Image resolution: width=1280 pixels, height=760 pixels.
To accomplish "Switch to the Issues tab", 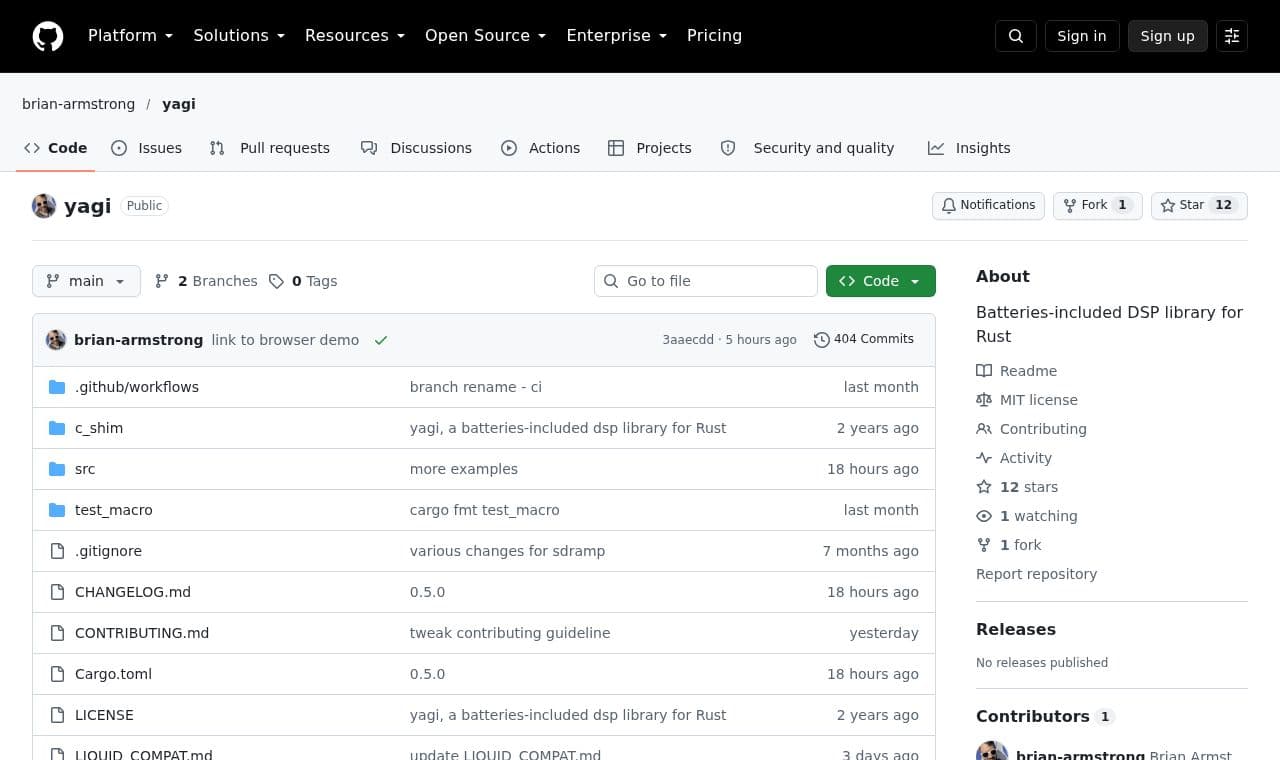I will 147,148.
